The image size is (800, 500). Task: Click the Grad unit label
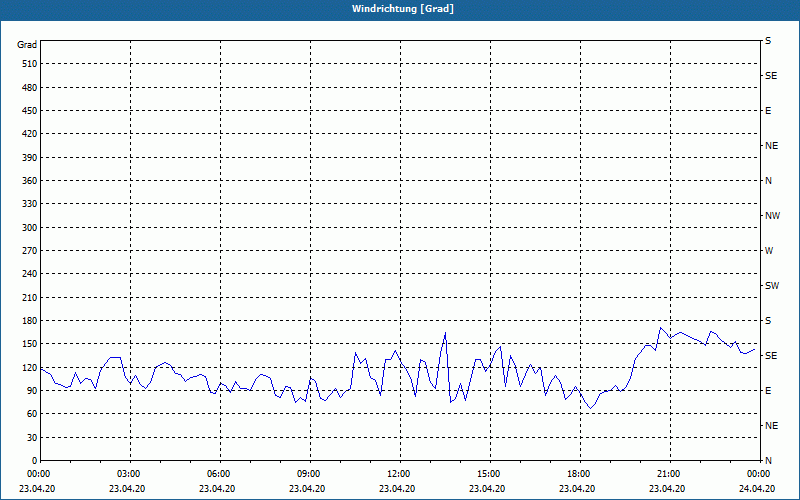[27, 45]
